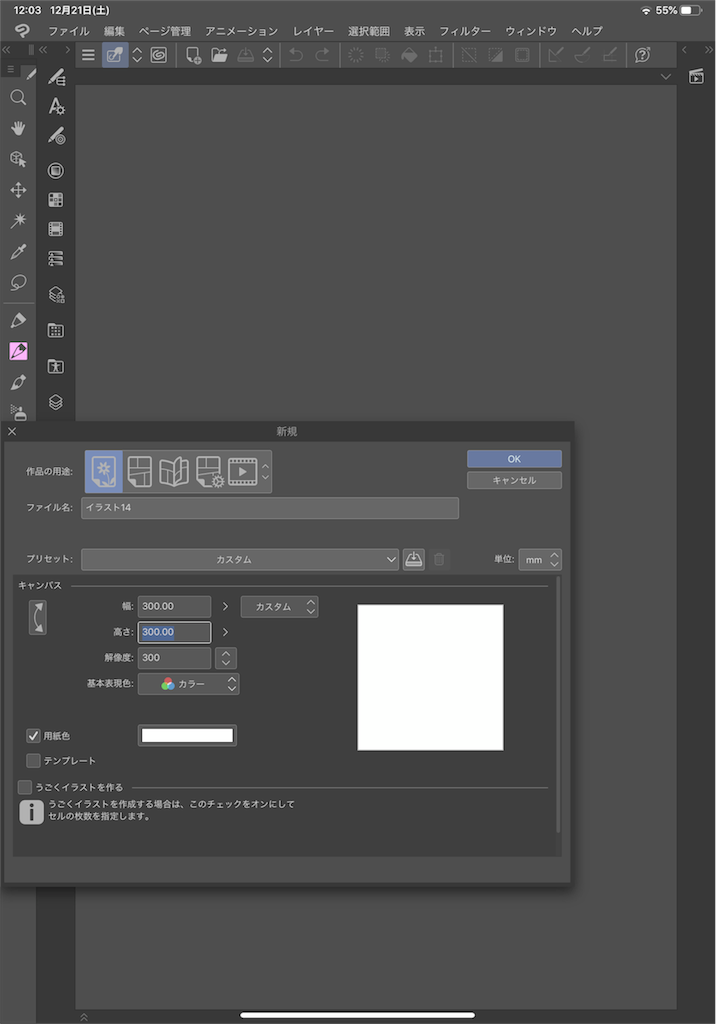Open the 単位 mm unit dropdown
The height and width of the screenshot is (1024, 716).
540,560
